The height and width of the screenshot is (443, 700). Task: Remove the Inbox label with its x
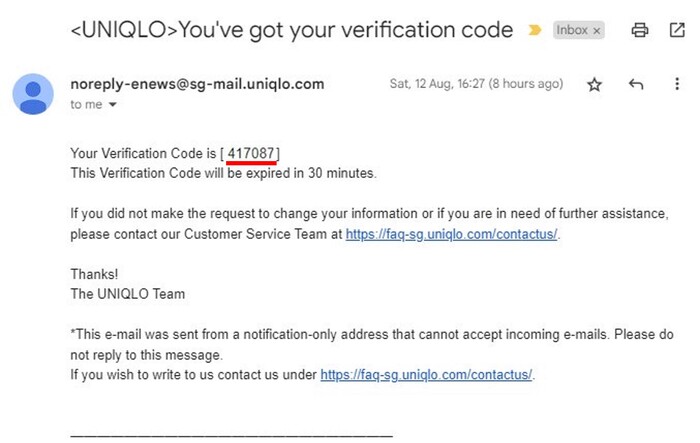tap(597, 31)
